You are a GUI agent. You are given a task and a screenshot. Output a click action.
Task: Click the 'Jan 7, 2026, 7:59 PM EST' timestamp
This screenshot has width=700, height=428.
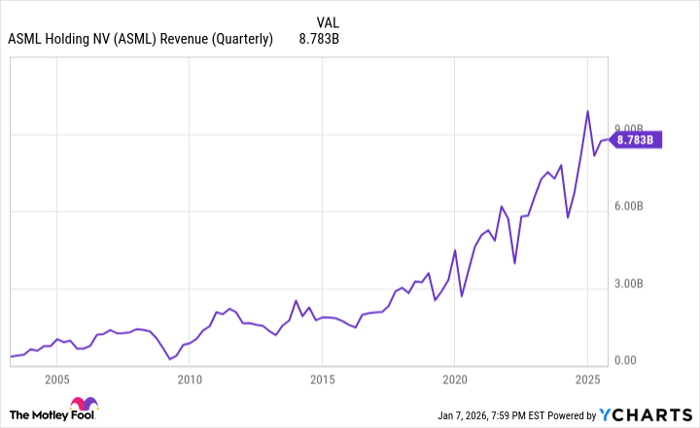491,416
